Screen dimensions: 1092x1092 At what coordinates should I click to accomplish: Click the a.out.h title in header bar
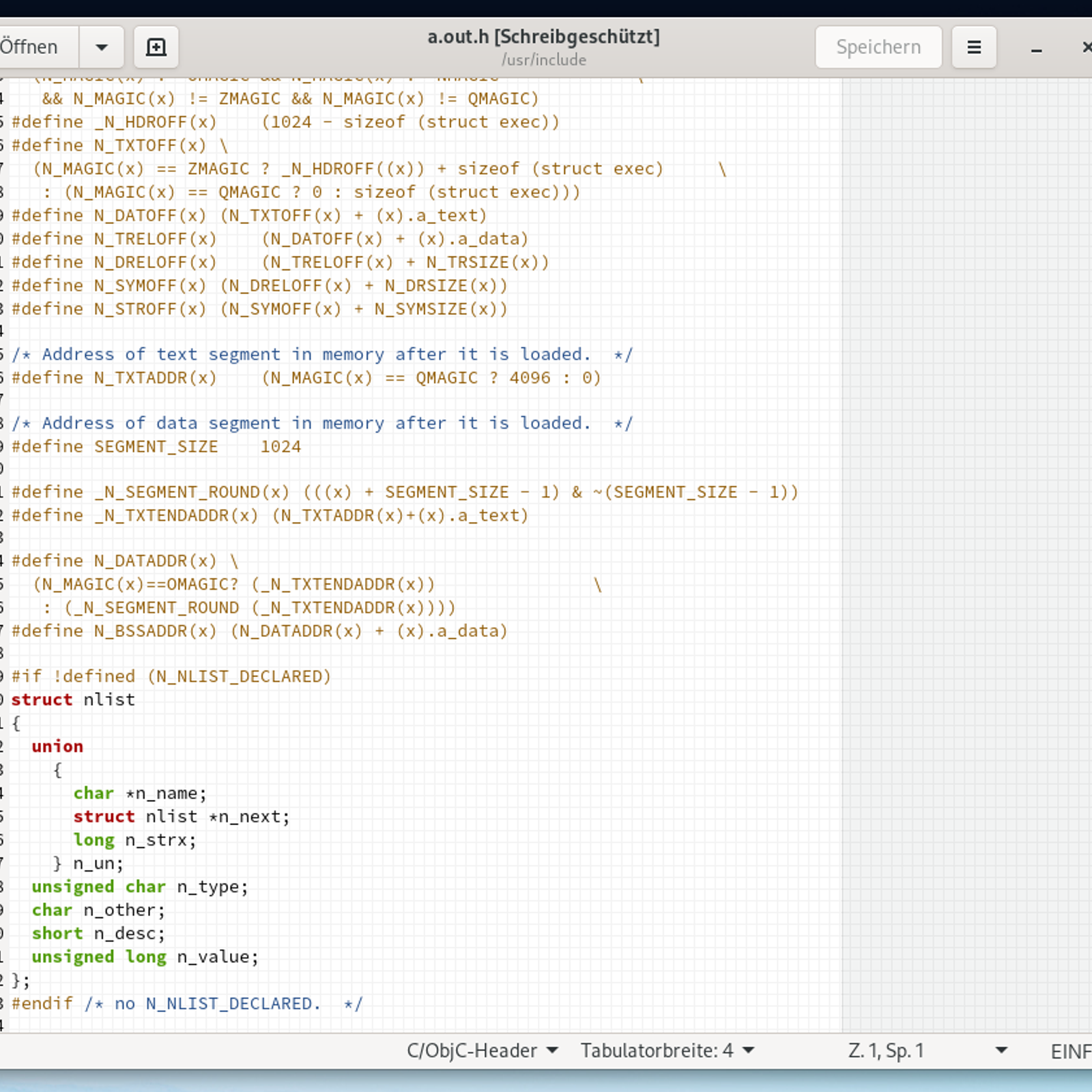pyautogui.click(x=543, y=38)
